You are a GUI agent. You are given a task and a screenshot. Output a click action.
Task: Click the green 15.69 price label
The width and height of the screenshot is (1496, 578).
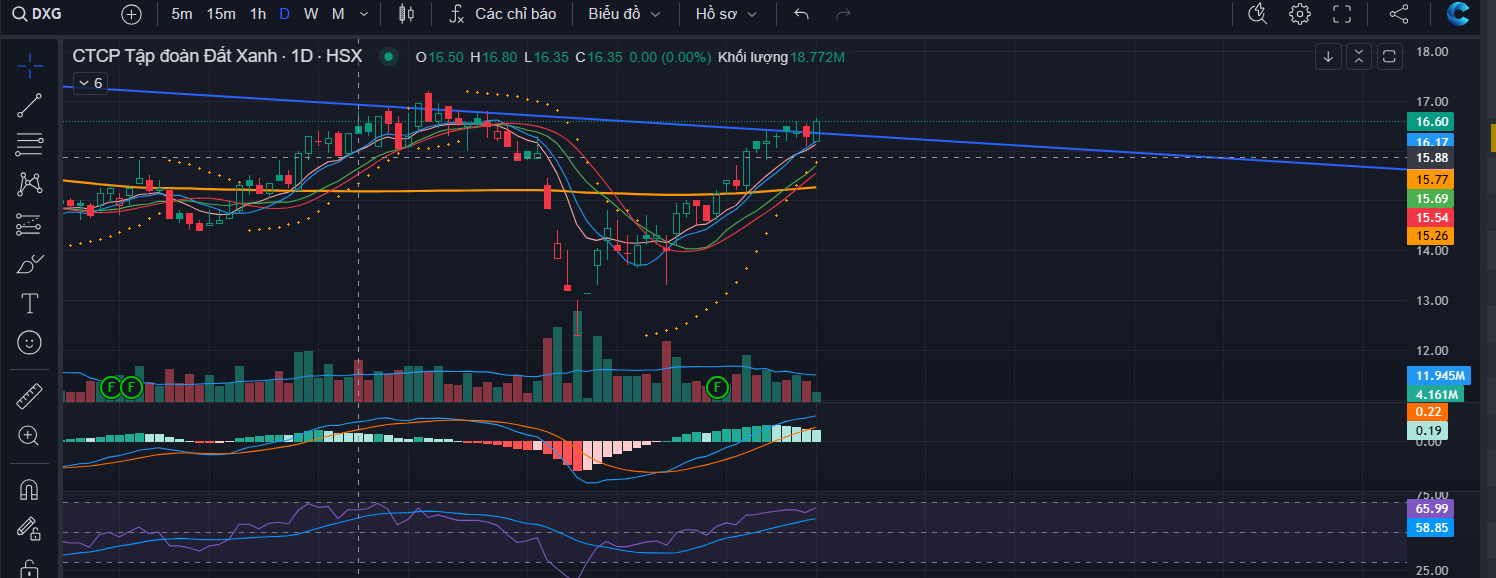(x=1430, y=198)
